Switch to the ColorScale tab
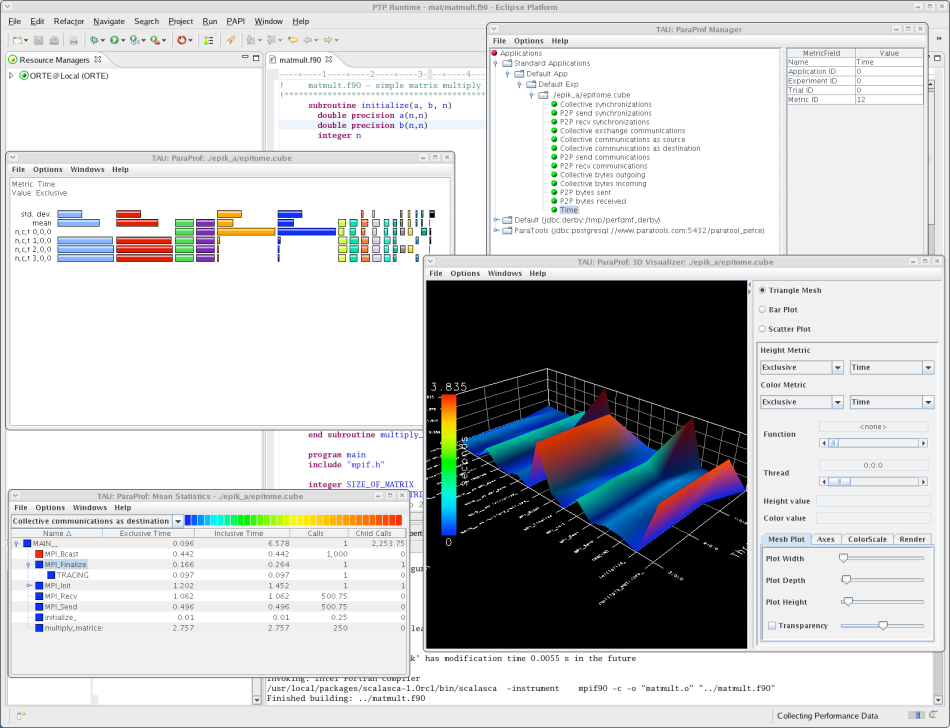 pyautogui.click(x=867, y=539)
